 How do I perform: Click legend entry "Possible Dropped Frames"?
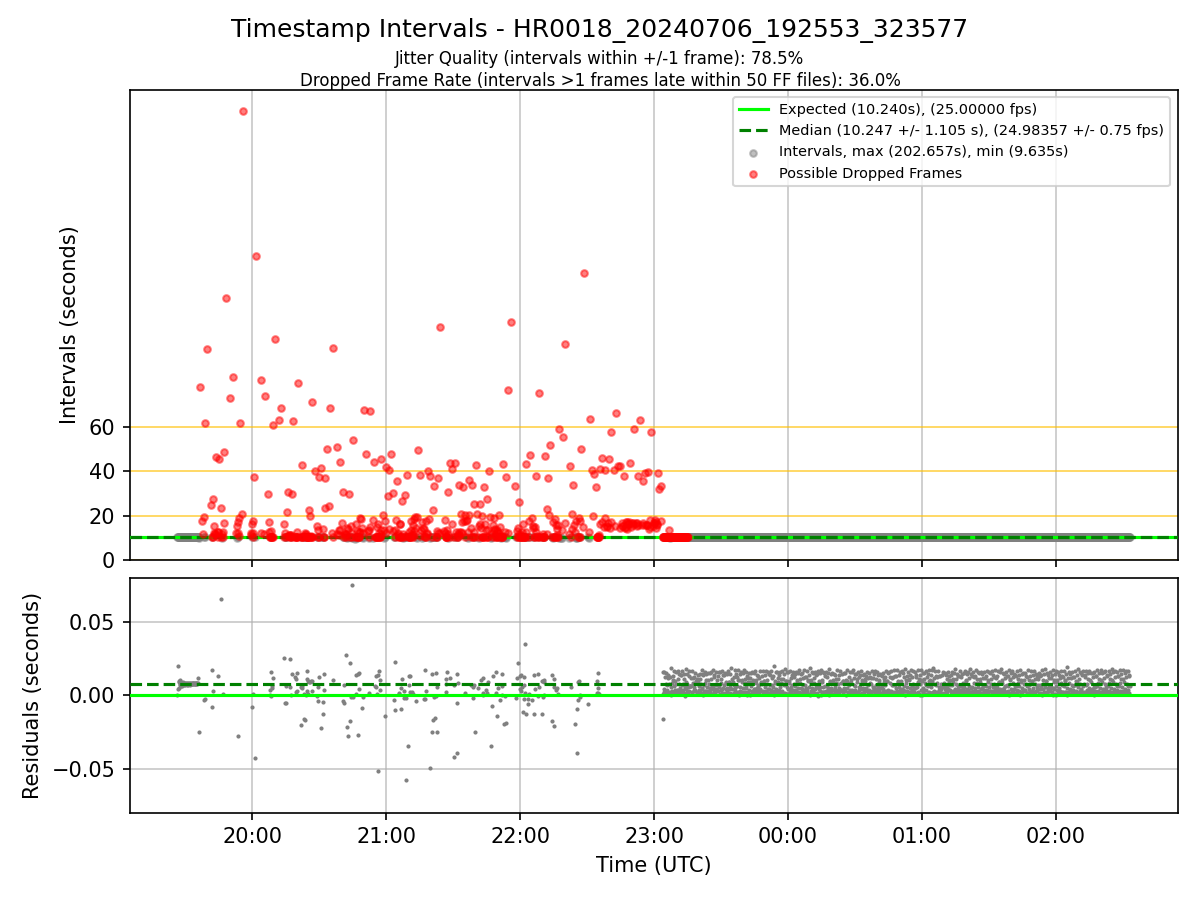pos(870,173)
